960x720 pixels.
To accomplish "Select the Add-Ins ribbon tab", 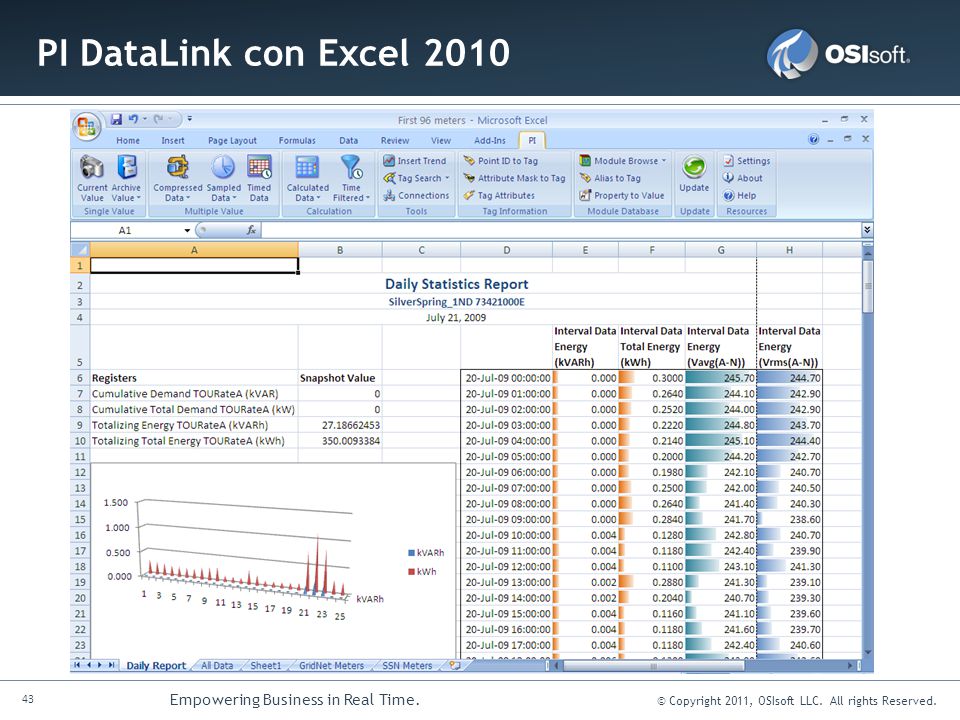I will 490,140.
